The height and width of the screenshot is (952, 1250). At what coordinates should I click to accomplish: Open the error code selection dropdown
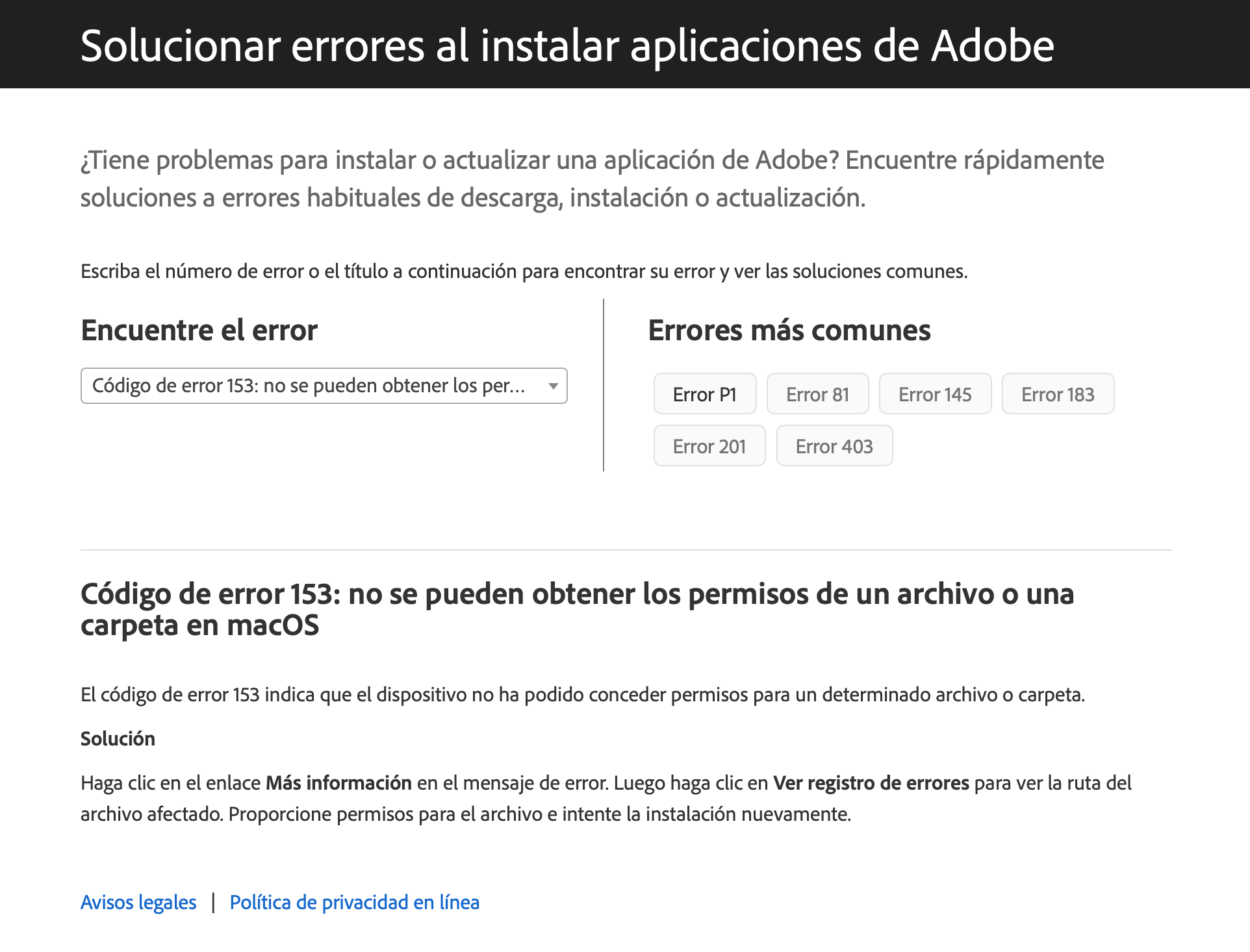pyautogui.click(x=324, y=385)
